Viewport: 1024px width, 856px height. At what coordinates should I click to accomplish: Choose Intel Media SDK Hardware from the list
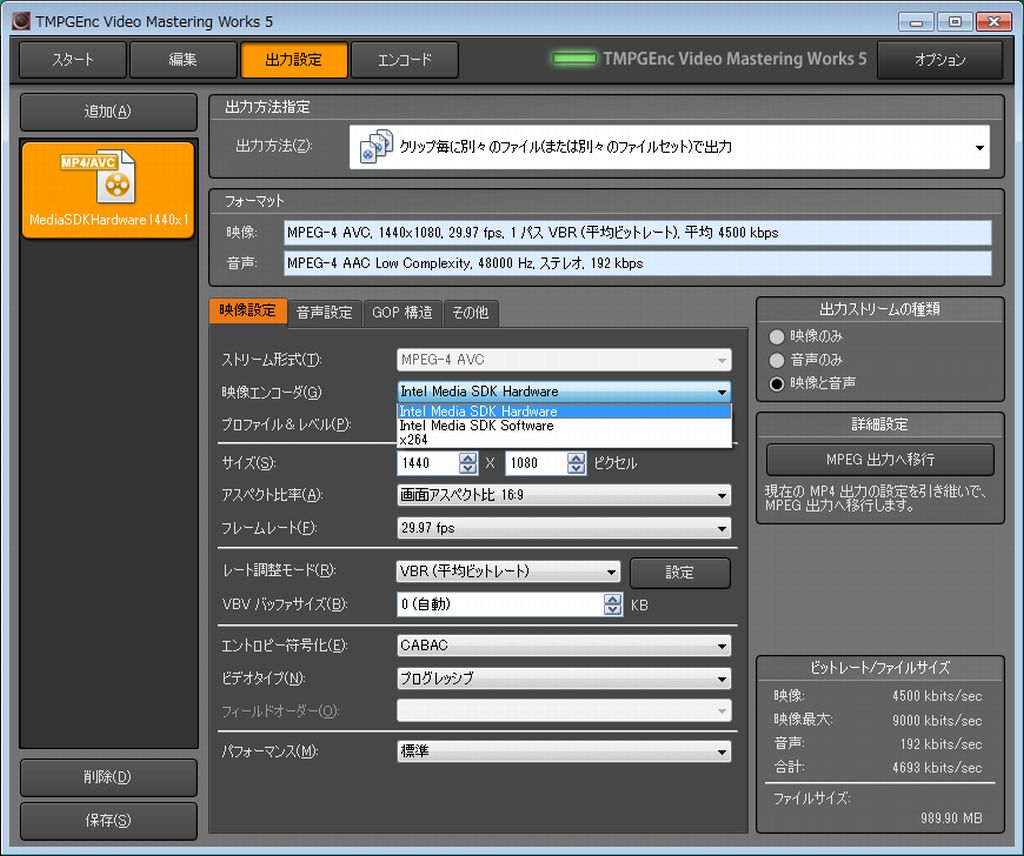[x=564, y=411]
